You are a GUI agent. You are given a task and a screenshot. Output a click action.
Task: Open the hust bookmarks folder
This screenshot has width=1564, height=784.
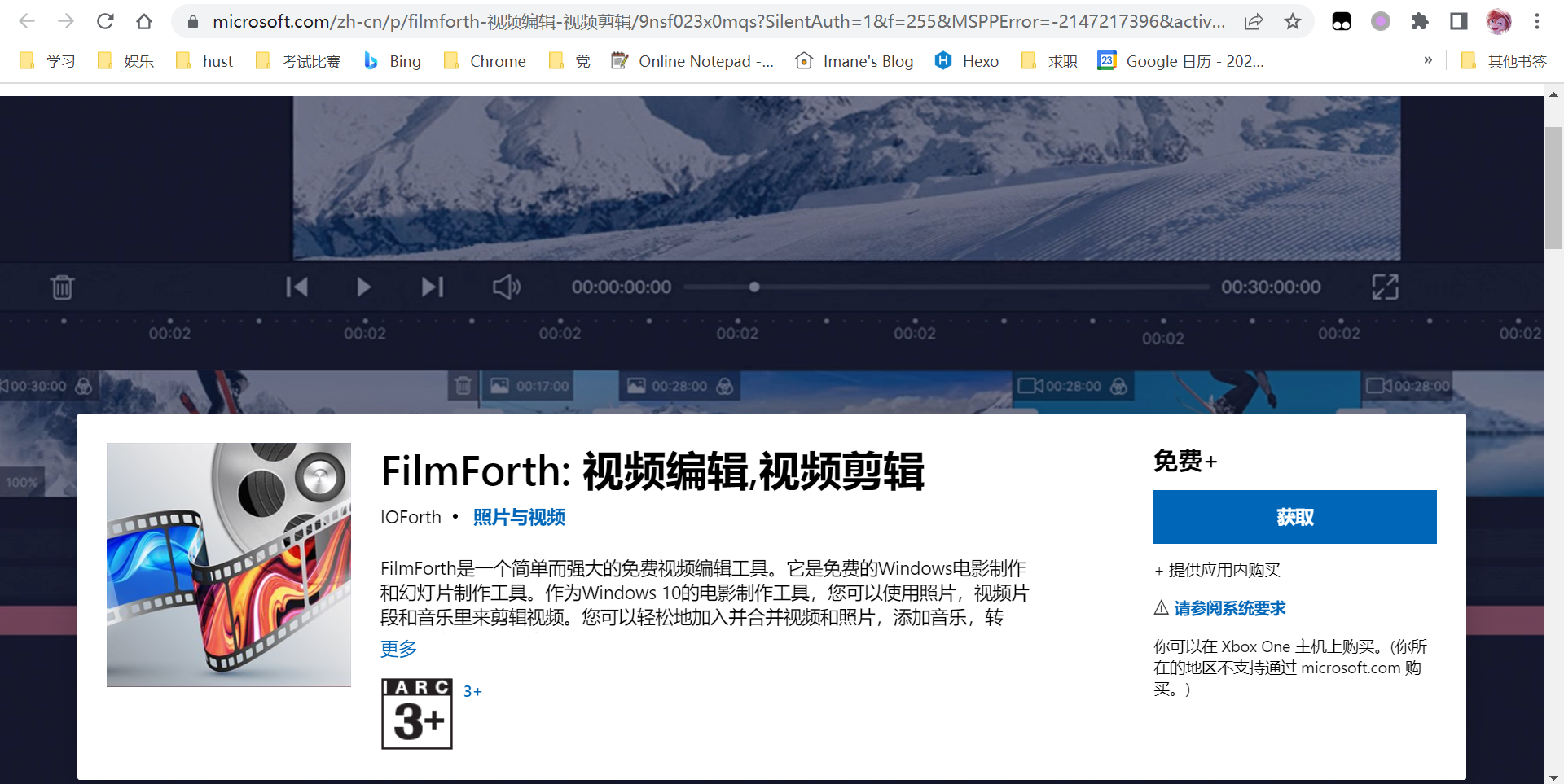(x=204, y=61)
